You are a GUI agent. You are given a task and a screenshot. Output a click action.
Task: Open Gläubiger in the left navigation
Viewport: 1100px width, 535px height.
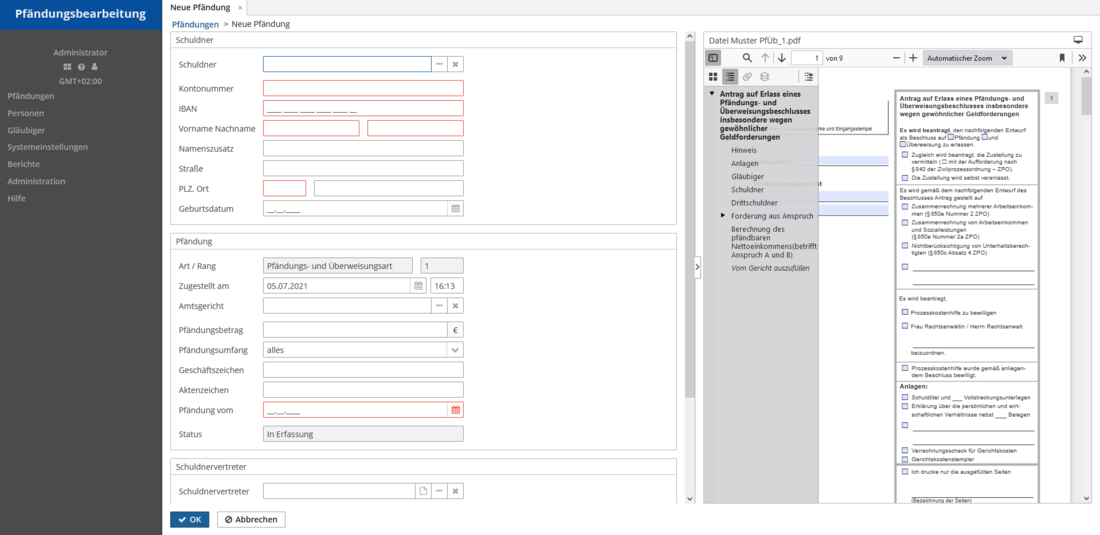[x=26, y=130]
